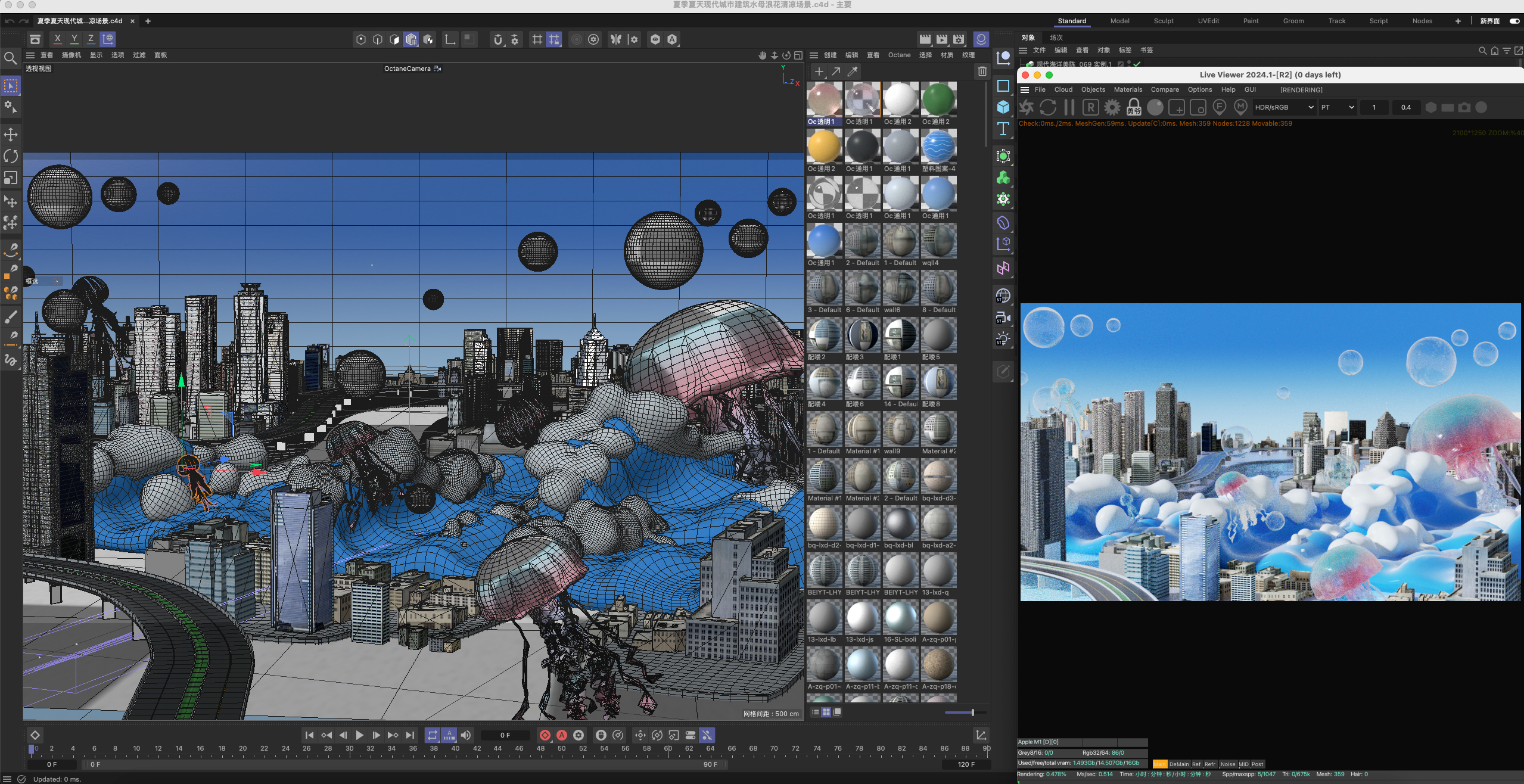Switch to the UVEdit layout tab
The image size is (1524, 784).
pos(1208,21)
